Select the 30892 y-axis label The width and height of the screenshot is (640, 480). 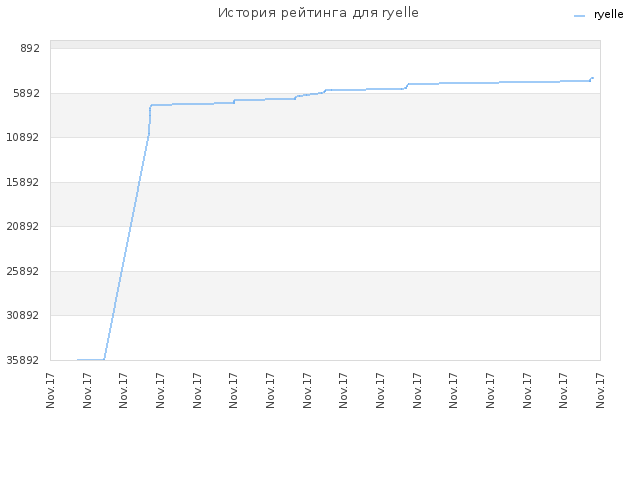click(x=23, y=316)
